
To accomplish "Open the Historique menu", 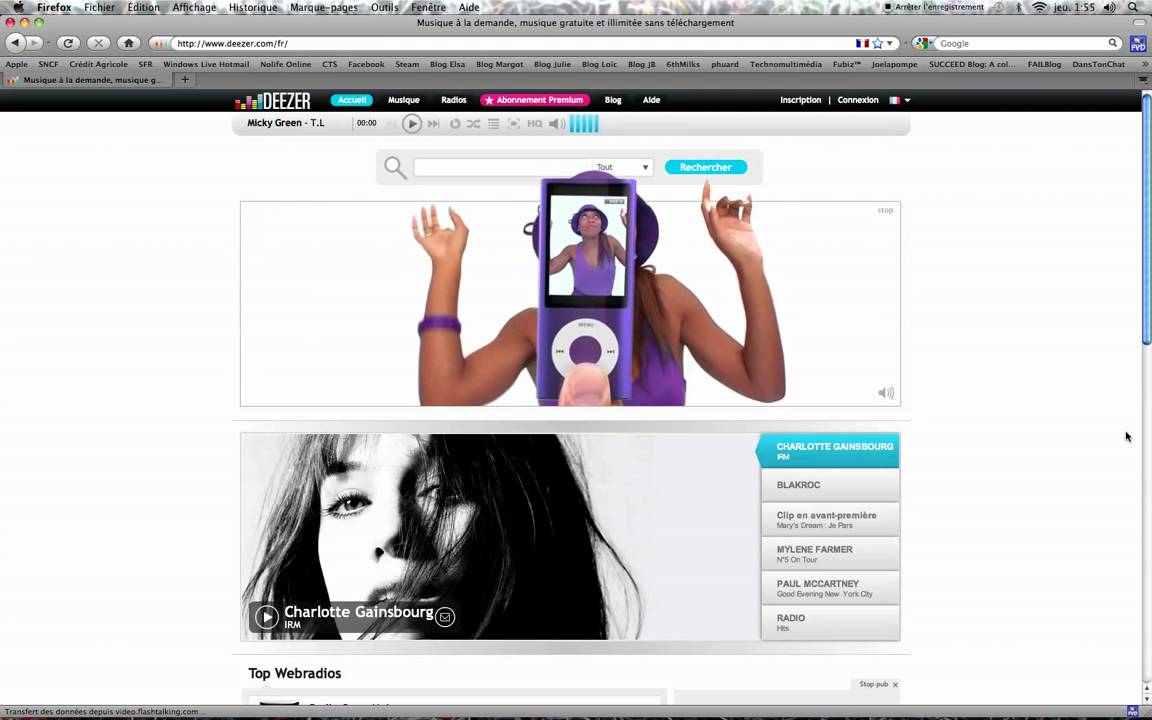I will [x=253, y=7].
